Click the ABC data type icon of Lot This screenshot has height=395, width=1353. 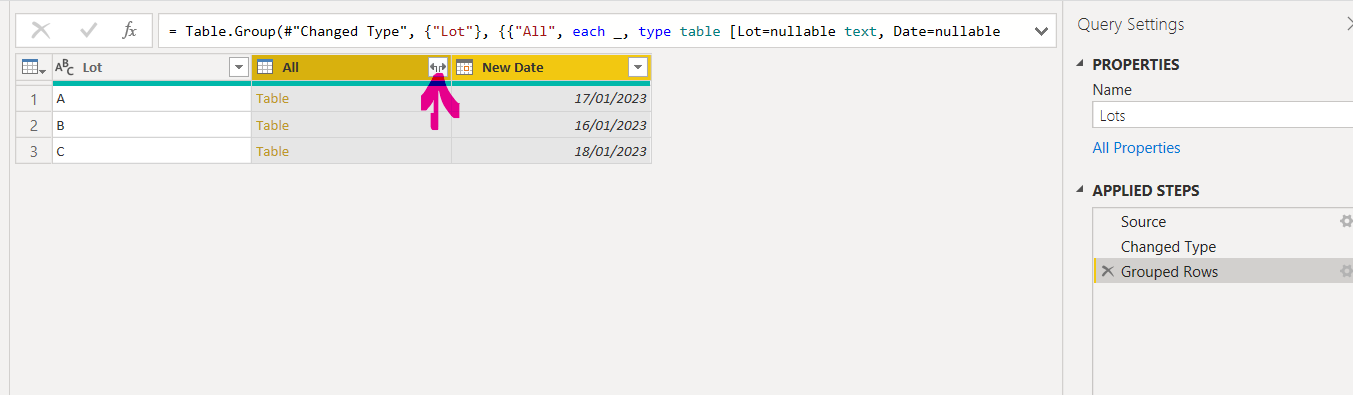65,67
